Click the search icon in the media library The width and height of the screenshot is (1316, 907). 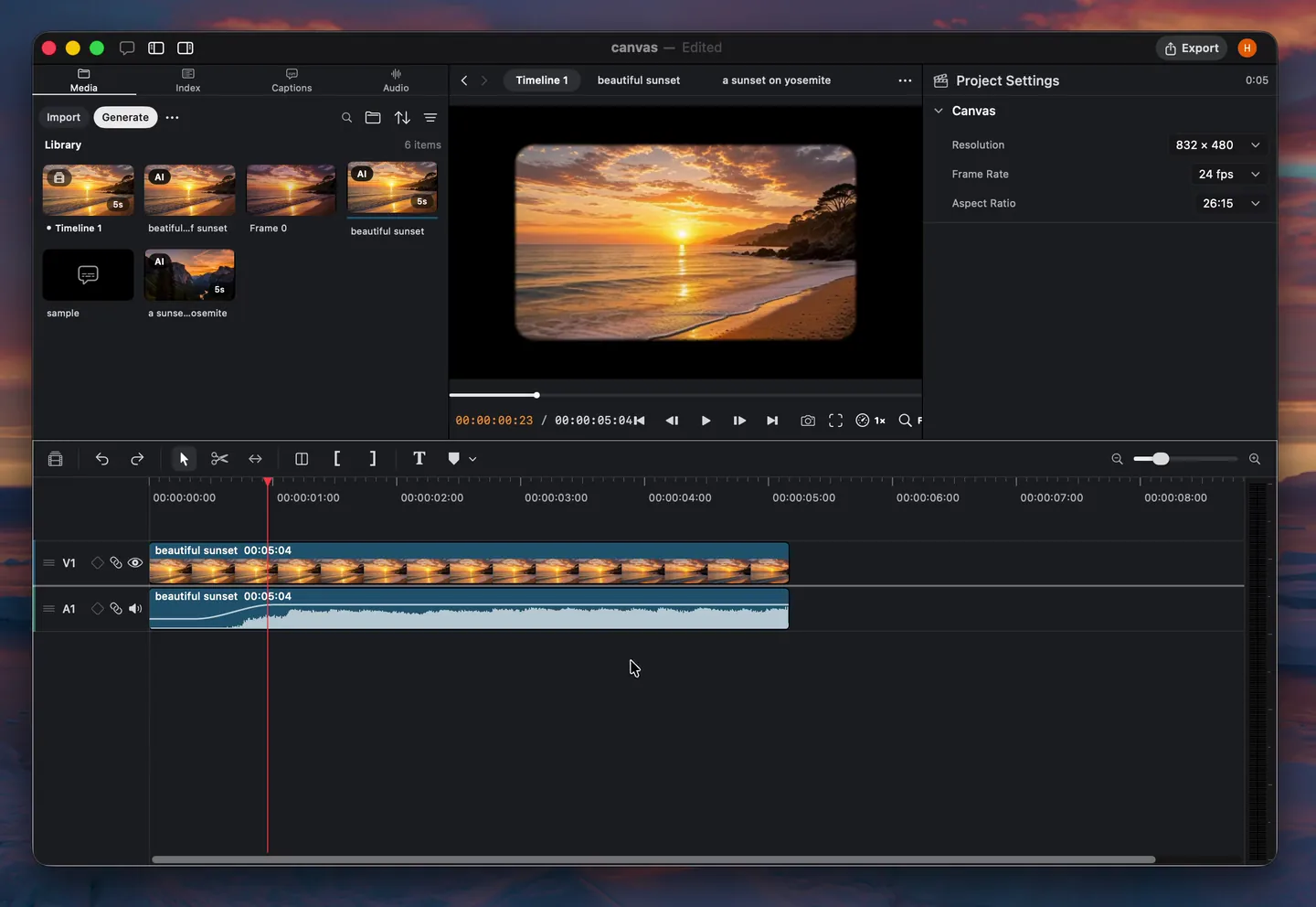tap(347, 117)
